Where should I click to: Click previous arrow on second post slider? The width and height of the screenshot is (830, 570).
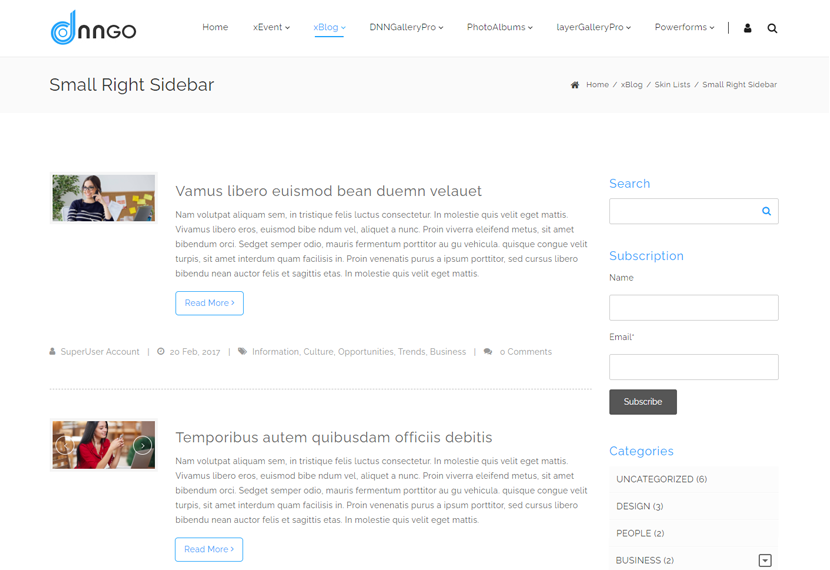pos(65,445)
